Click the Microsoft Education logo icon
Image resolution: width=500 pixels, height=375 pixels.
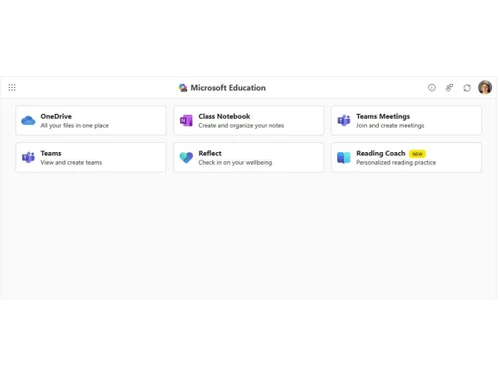[183, 88]
